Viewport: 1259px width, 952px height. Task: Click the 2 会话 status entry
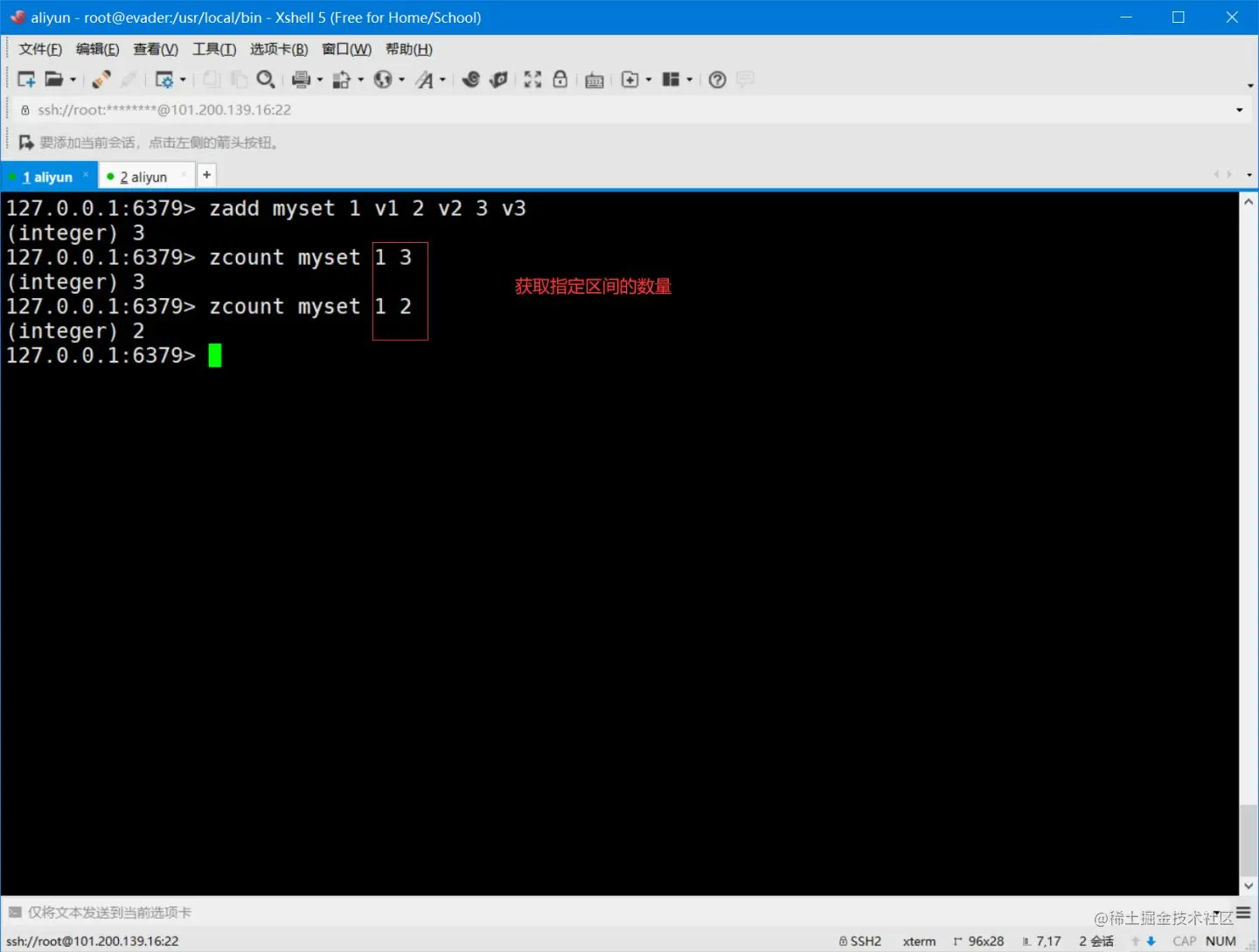point(1096,942)
